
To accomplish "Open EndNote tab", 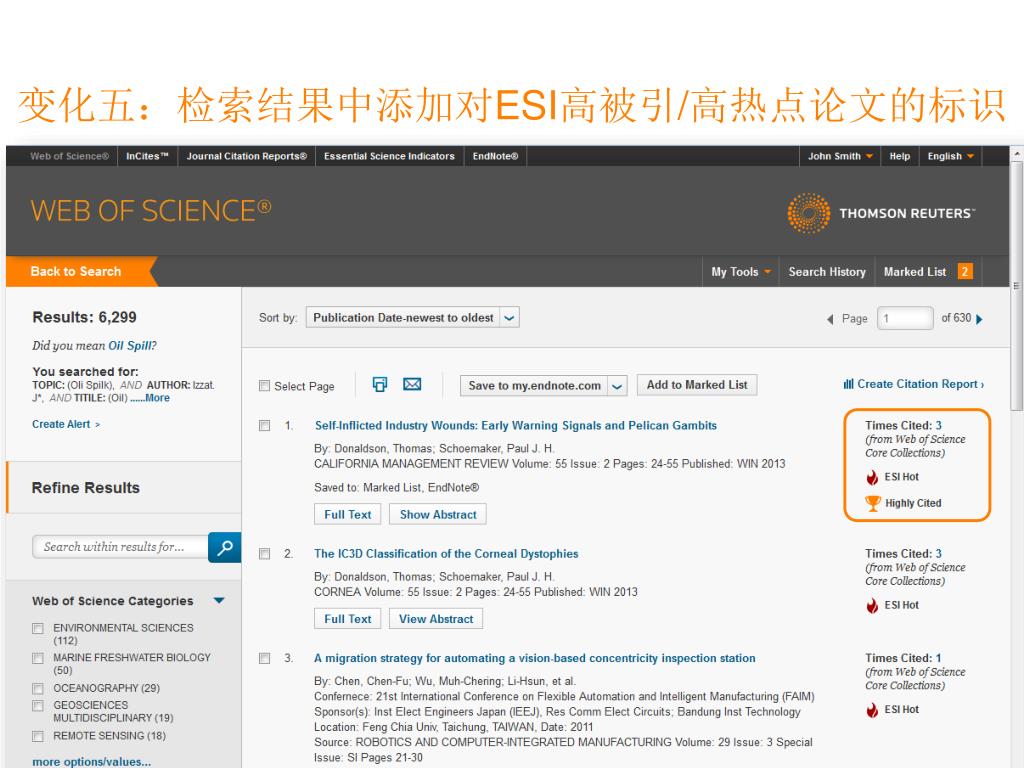I will [495, 156].
